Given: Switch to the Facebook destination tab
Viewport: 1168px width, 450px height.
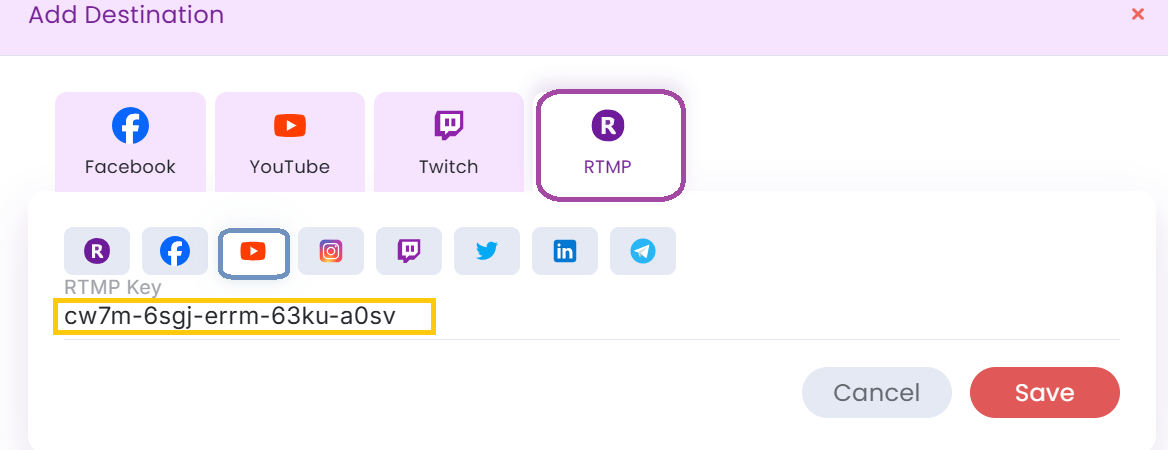Looking at the screenshot, I should (x=130, y=142).
